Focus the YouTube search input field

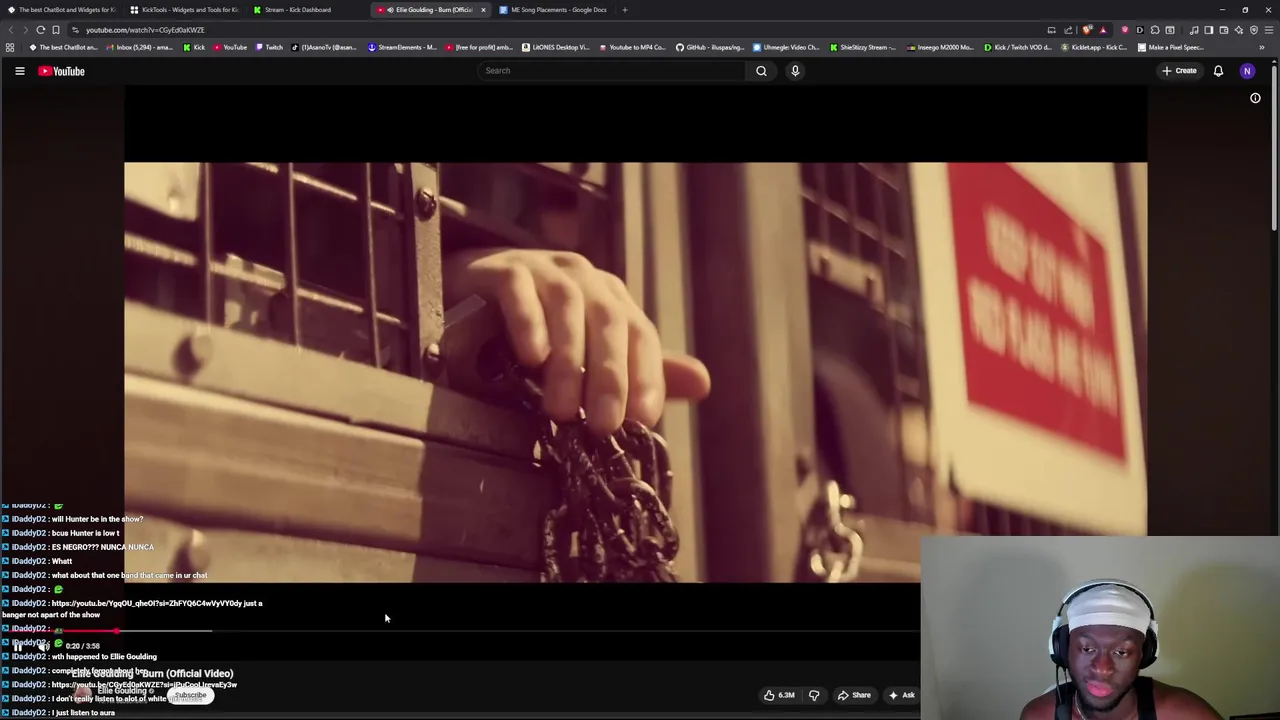(612, 71)
